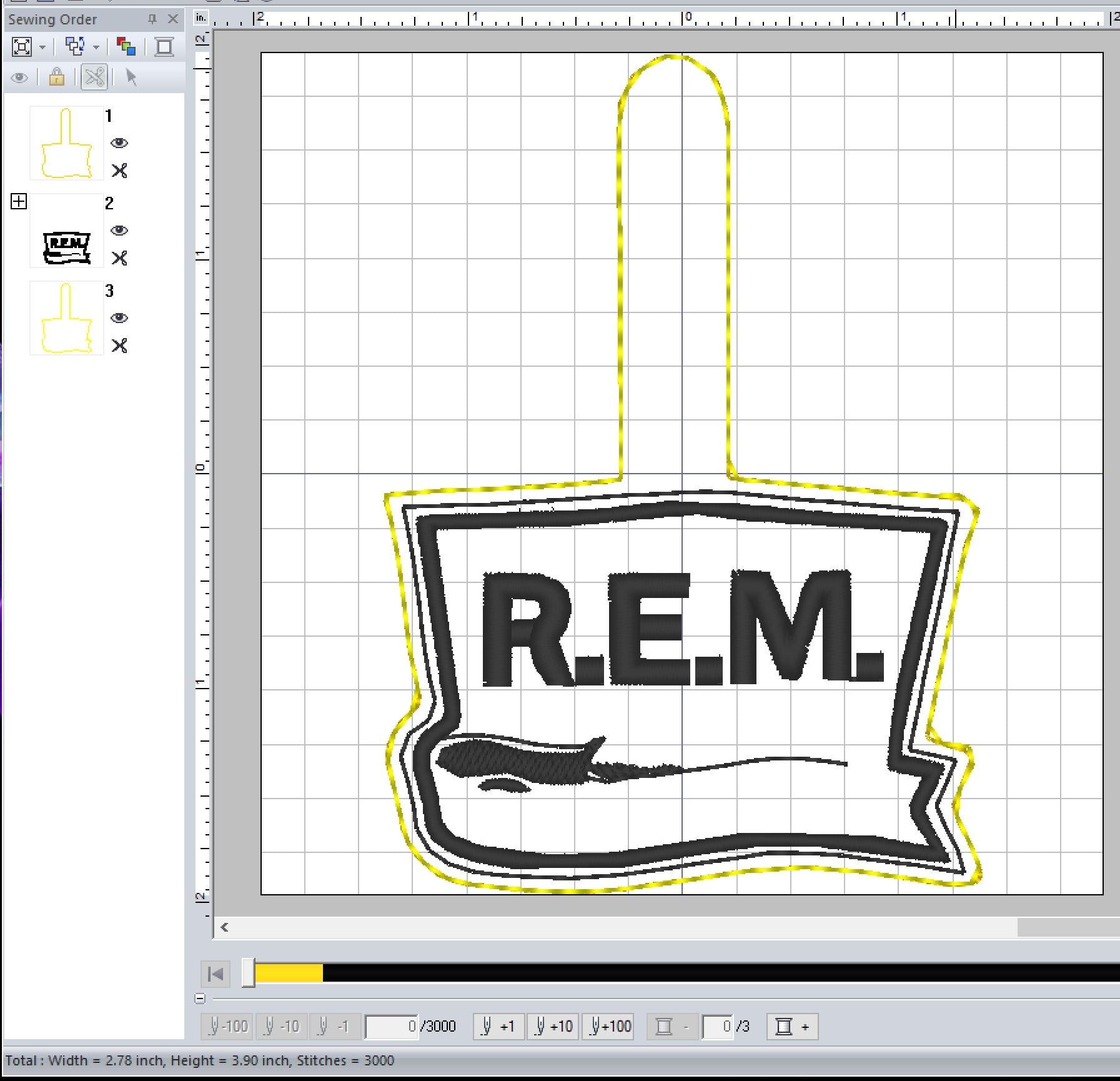1120x1081 pixels.
Task: Click the greyed eye display icon in toolbar
Action: coord(19,77)
